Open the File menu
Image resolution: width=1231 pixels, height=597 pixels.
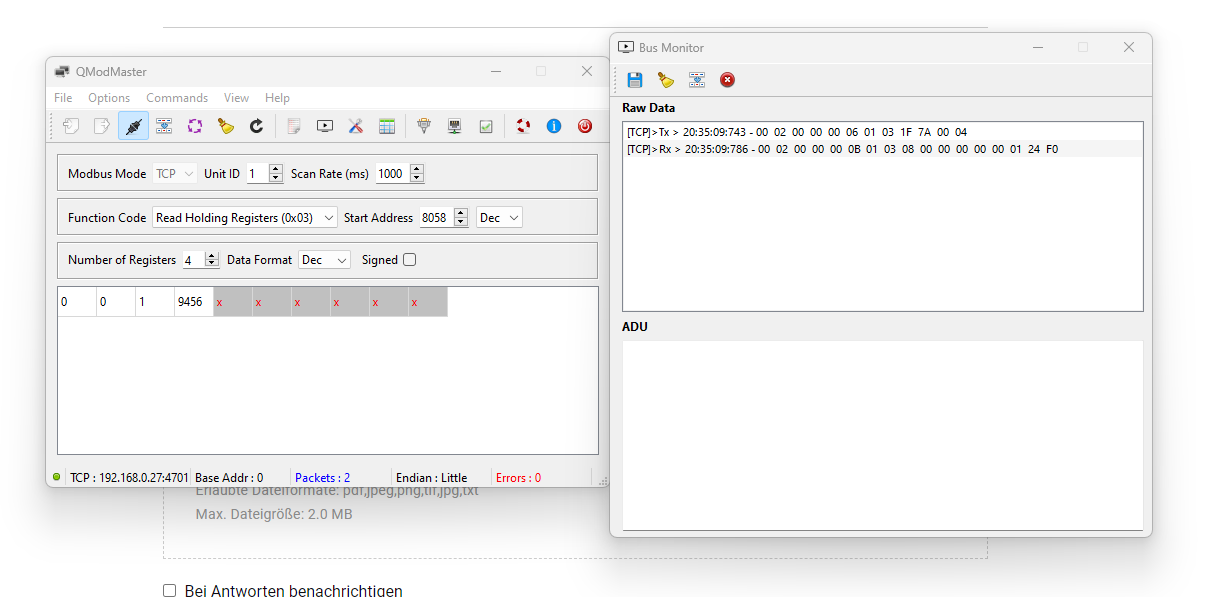[x=63, y=98]
